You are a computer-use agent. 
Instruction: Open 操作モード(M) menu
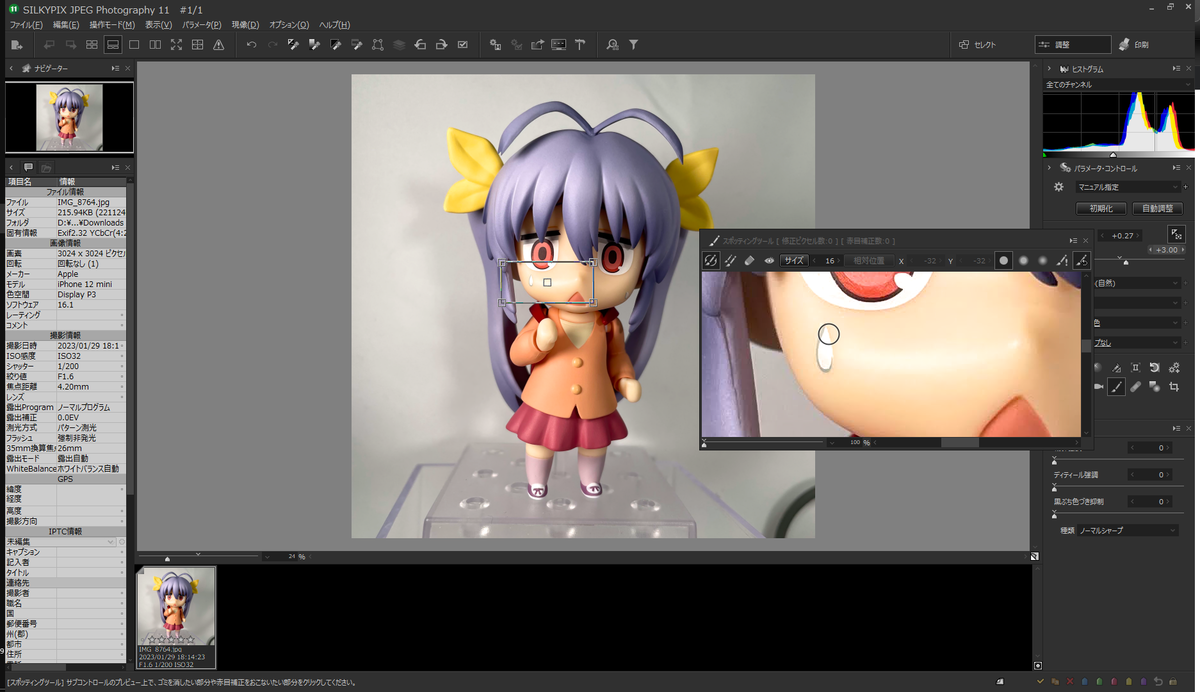pos(112,24)
